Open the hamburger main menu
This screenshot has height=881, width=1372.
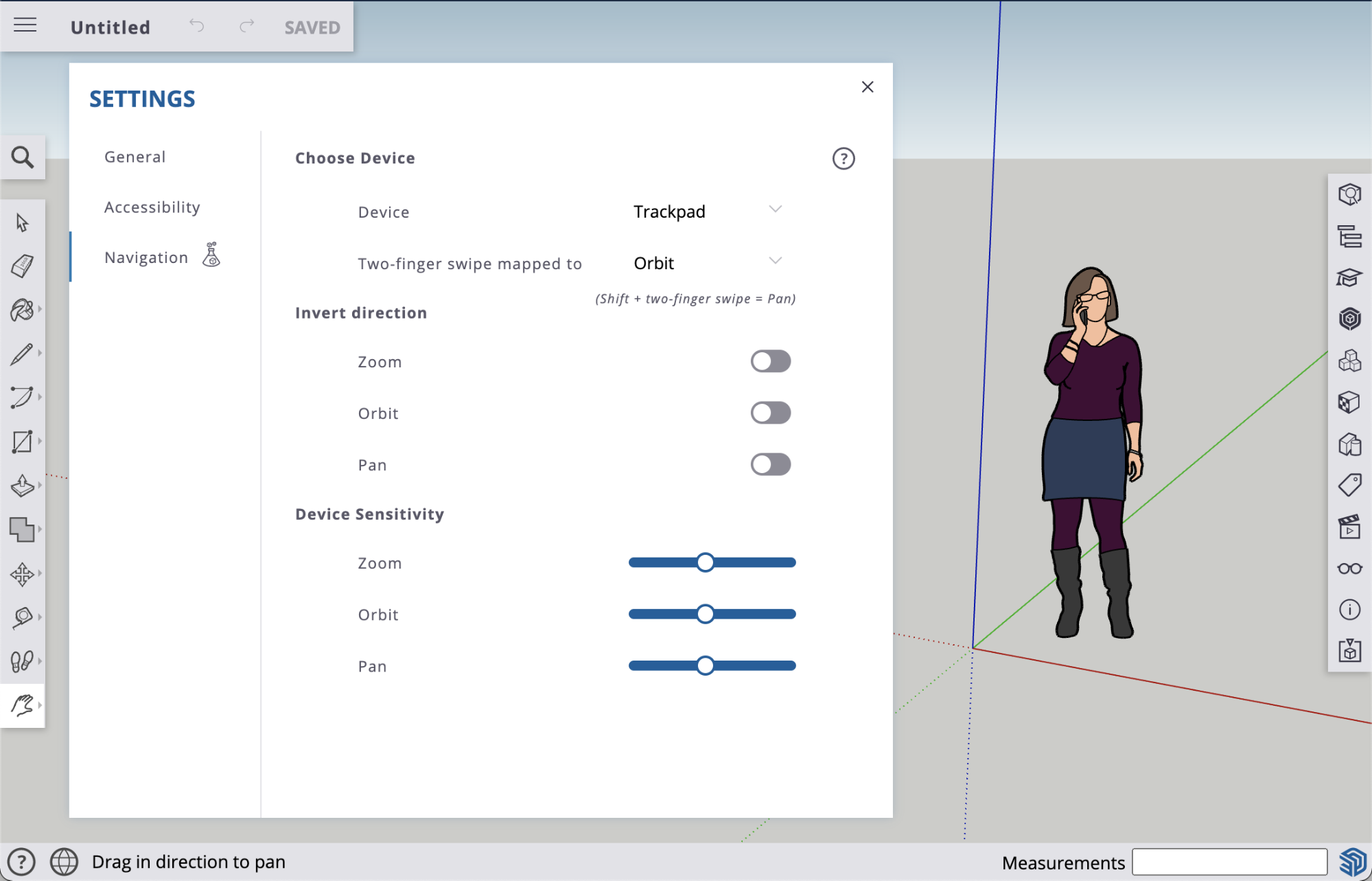(x=25, y=25)
